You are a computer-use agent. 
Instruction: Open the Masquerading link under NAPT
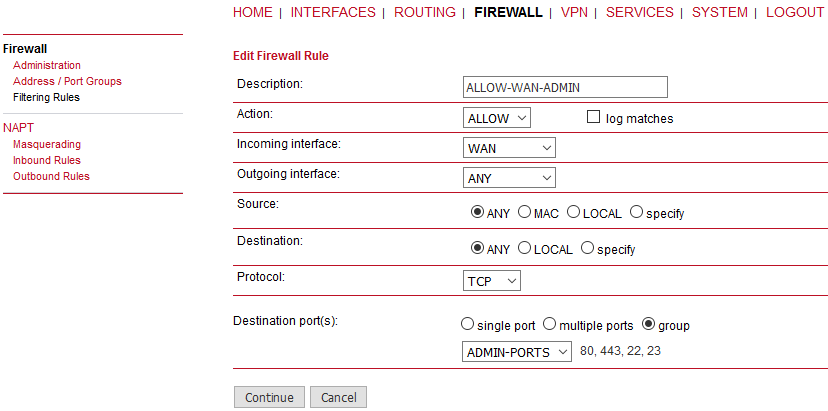(47, 144)
